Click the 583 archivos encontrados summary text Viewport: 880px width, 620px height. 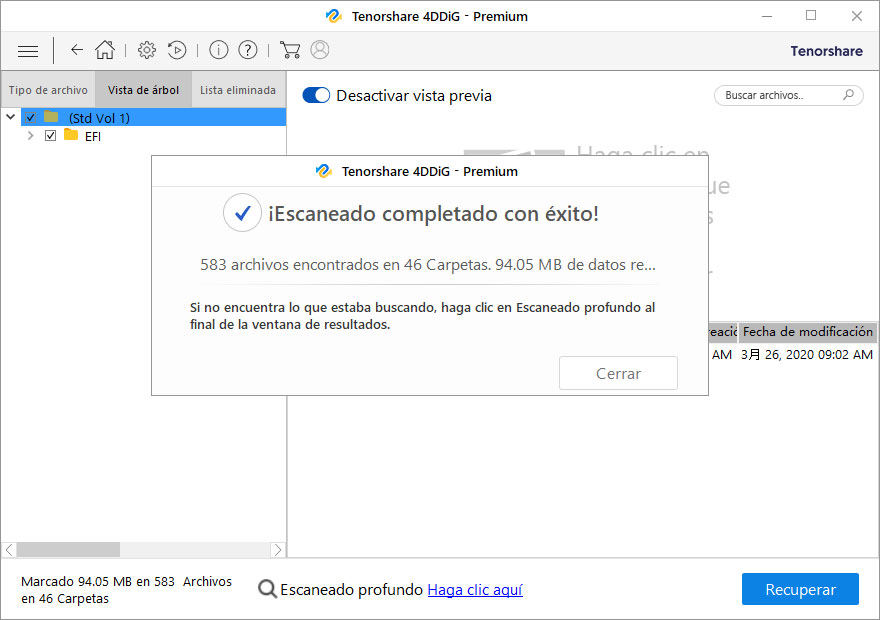(x=428, y=264)
